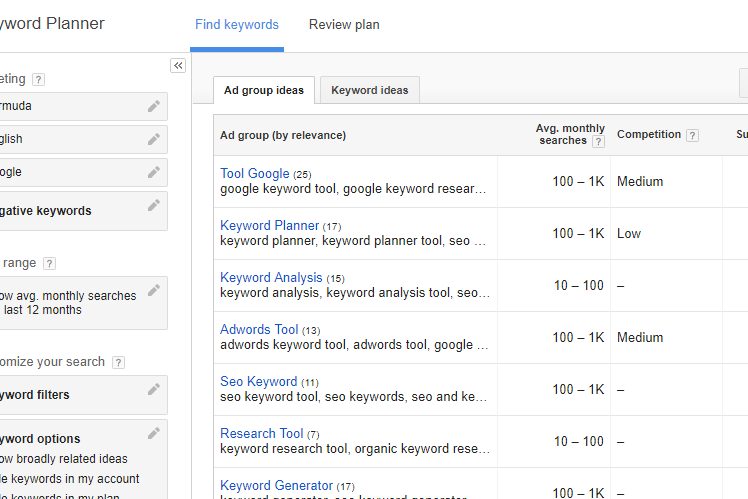This screenshot has height=499, width=748.
Task: Edit the Bermuda location with pencil icon
Action: tap(154, 106)
